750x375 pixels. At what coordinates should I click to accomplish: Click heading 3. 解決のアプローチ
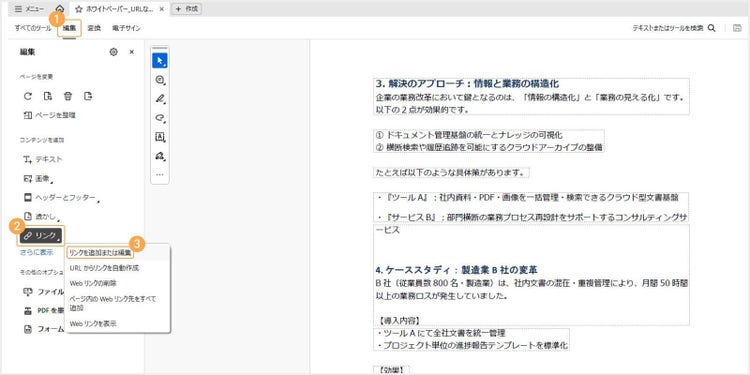point(467,84)
